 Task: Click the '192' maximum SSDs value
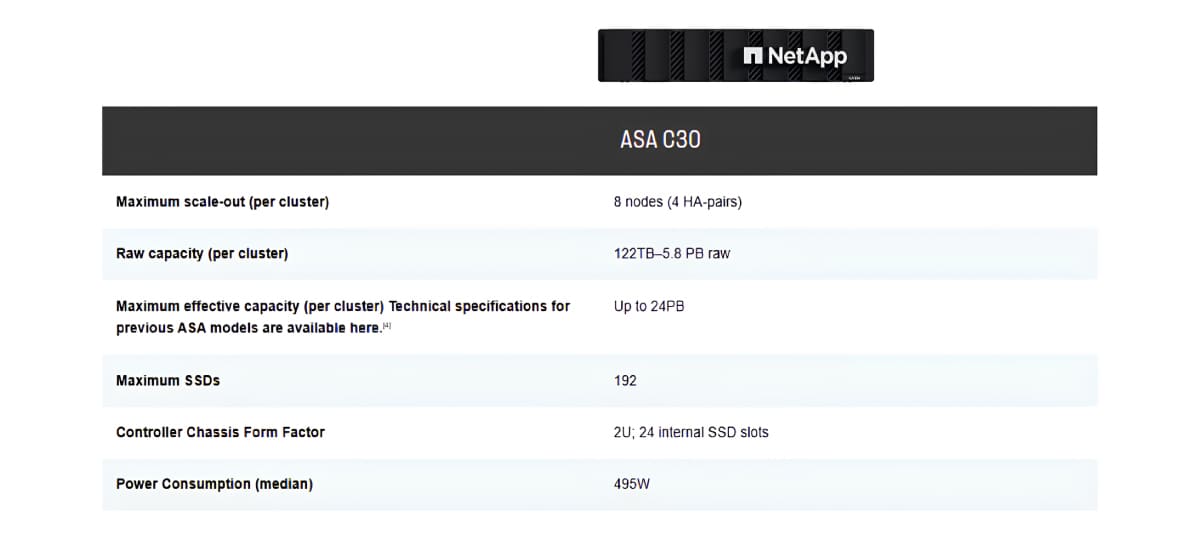click(625, 381)
